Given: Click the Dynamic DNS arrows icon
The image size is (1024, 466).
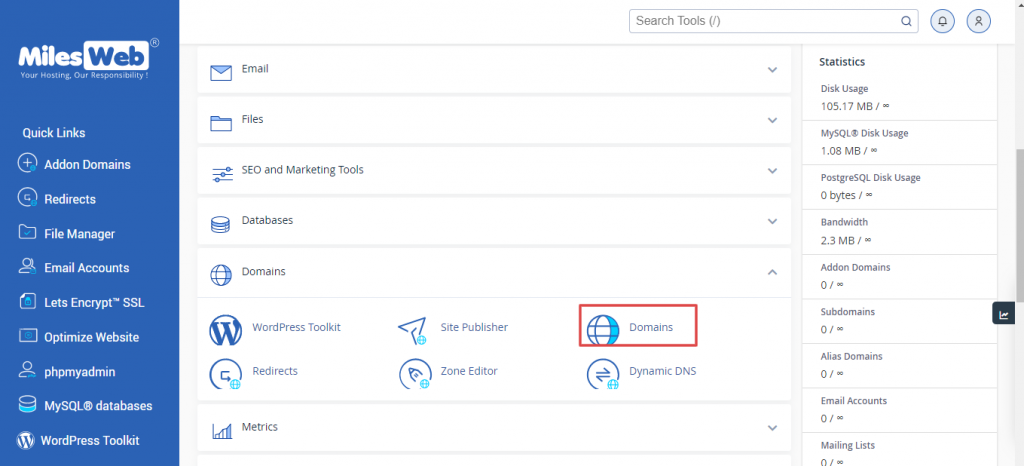Looking at the screenshot, I should (603, 374).
